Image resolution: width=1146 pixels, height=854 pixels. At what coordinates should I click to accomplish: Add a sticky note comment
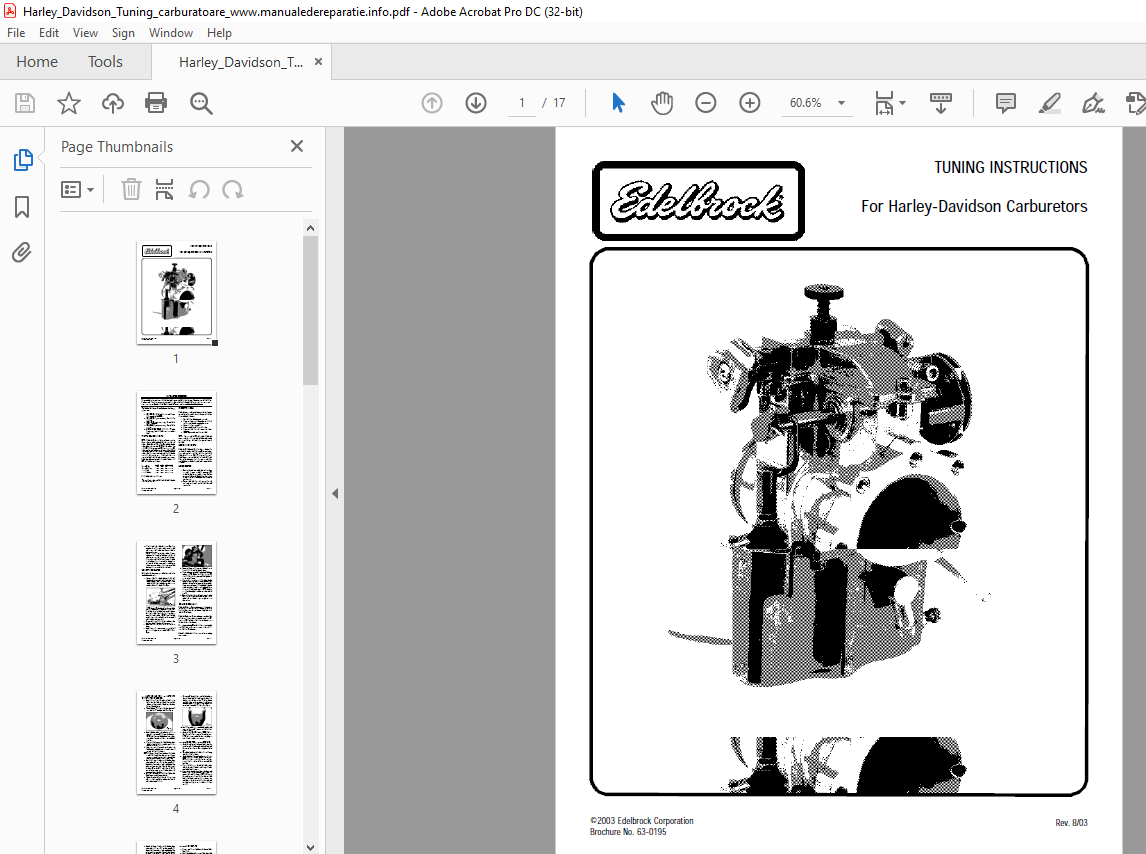(x=1006, y=103)
